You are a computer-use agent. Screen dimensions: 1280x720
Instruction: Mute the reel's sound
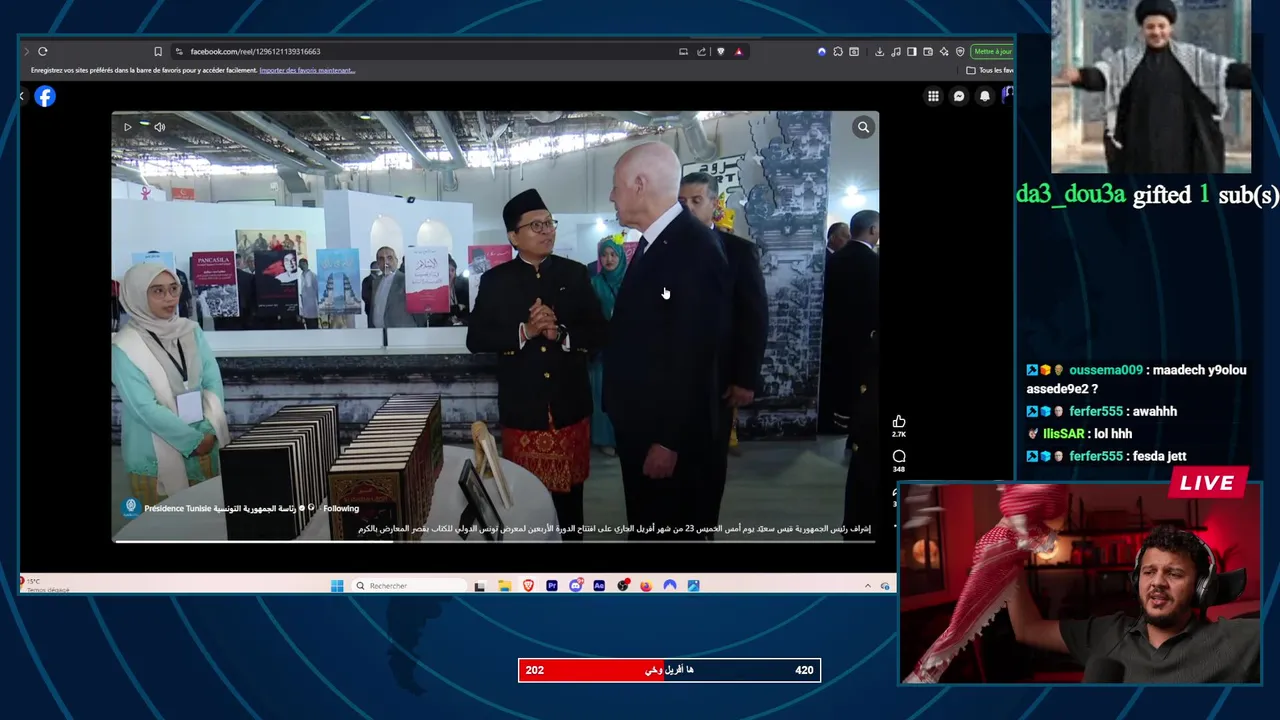tap(159, 127)
